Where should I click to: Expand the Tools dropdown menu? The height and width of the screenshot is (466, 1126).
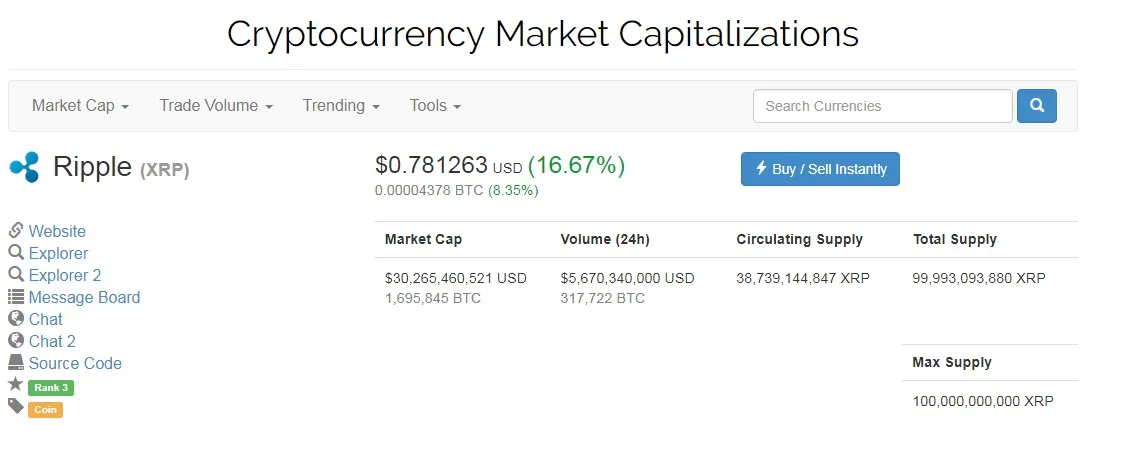[435, 106]
